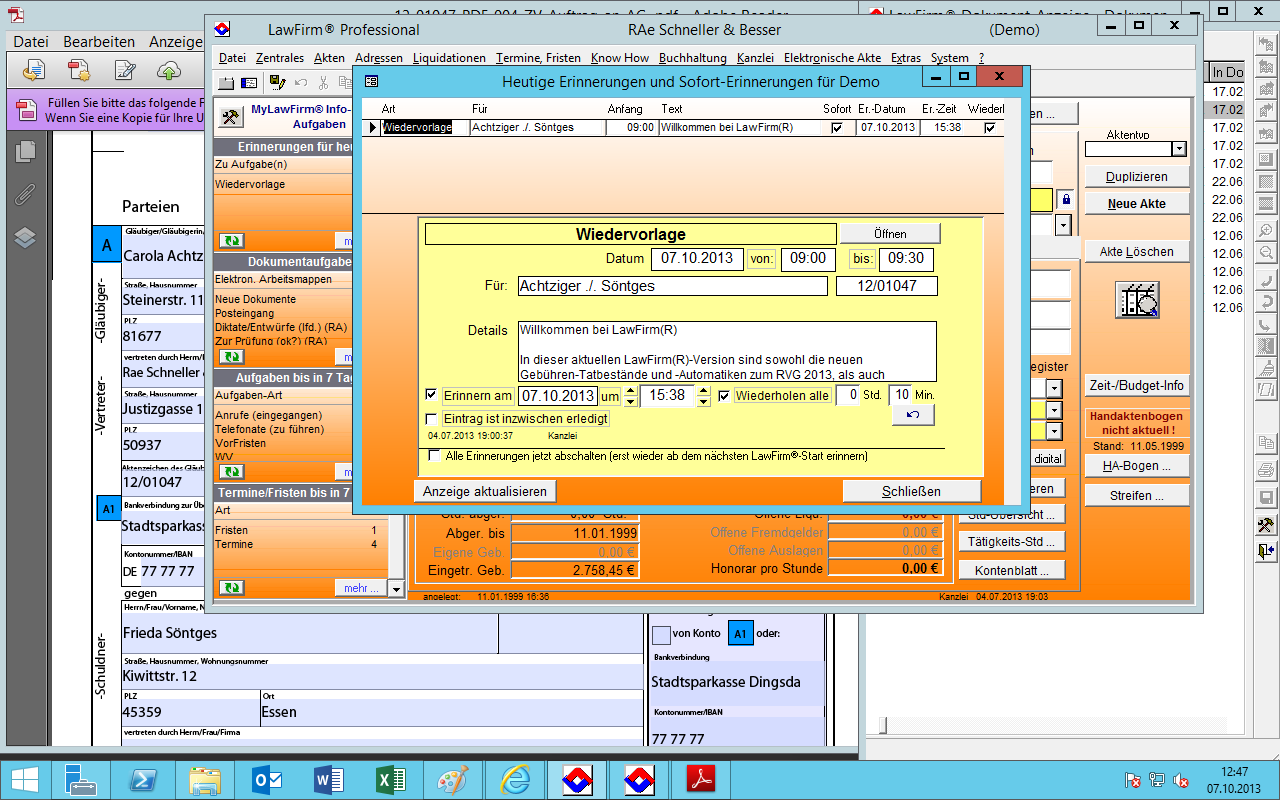Click mehr button under Termine/Fristen
Screen dimensions: 1280x800
coord(361,588)
